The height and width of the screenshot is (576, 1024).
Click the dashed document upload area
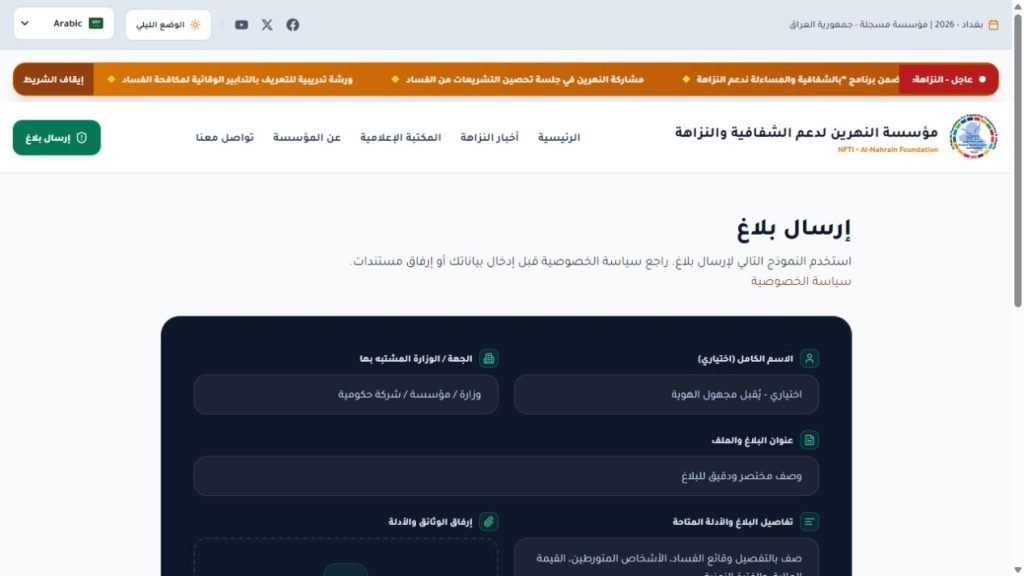coord(345,557)
